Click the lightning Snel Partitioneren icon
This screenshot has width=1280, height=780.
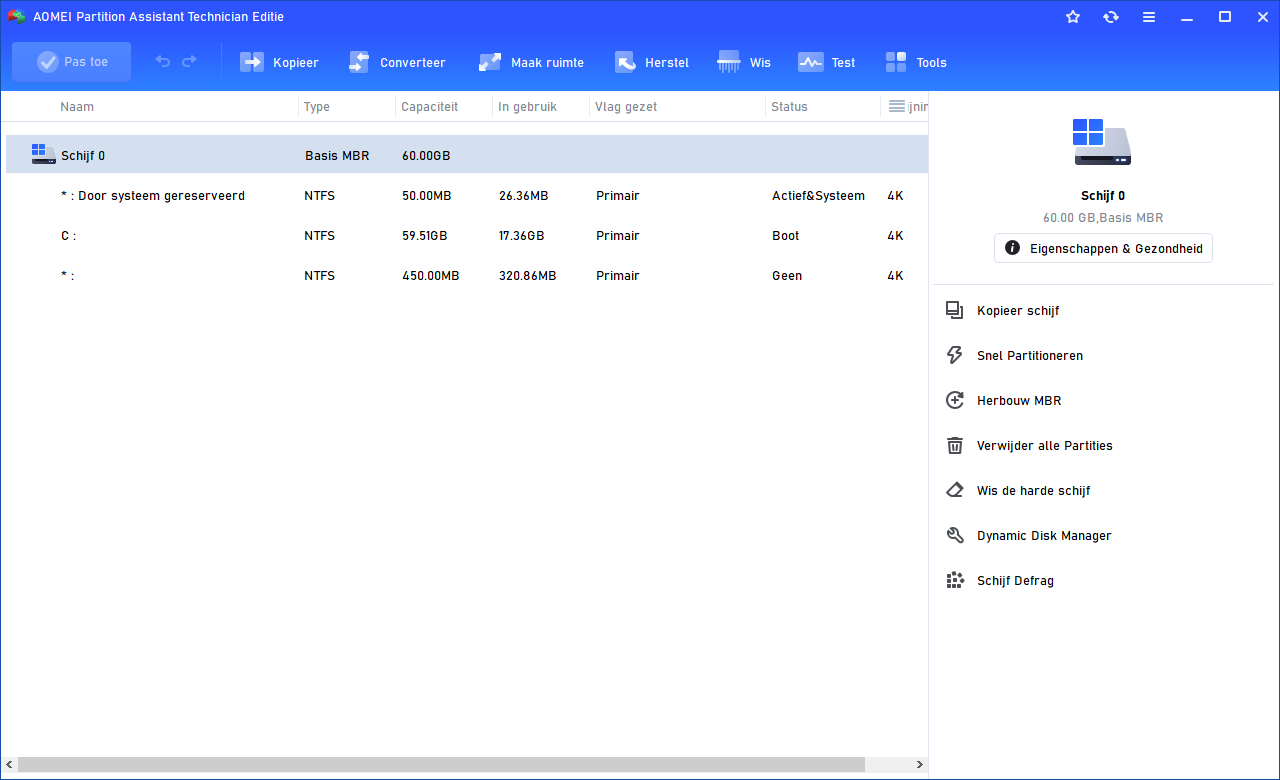[955, 355]
